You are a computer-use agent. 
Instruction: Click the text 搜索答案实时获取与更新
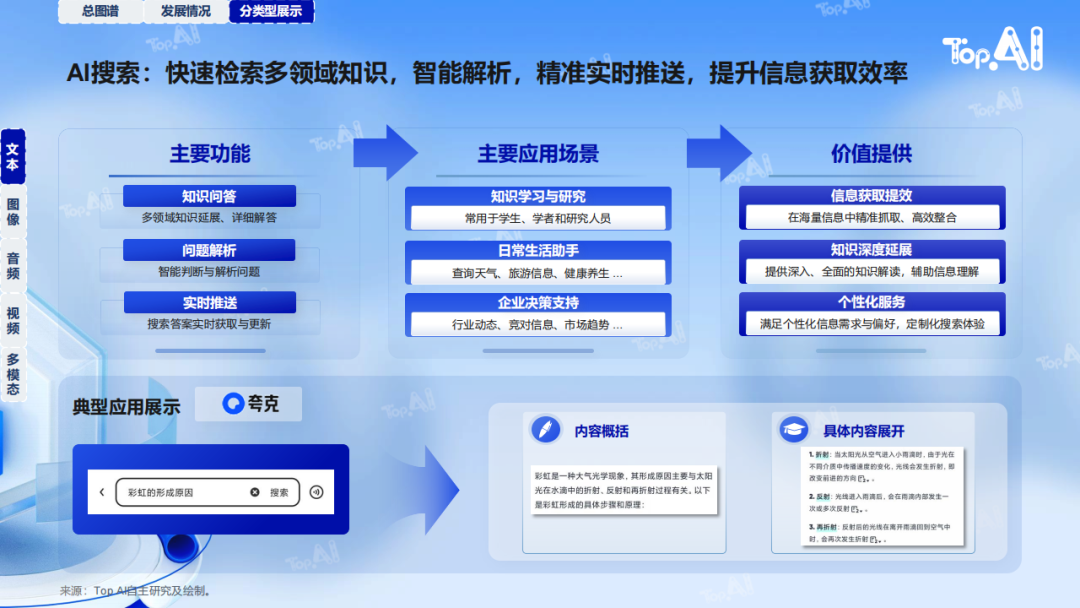coord(209,324)
